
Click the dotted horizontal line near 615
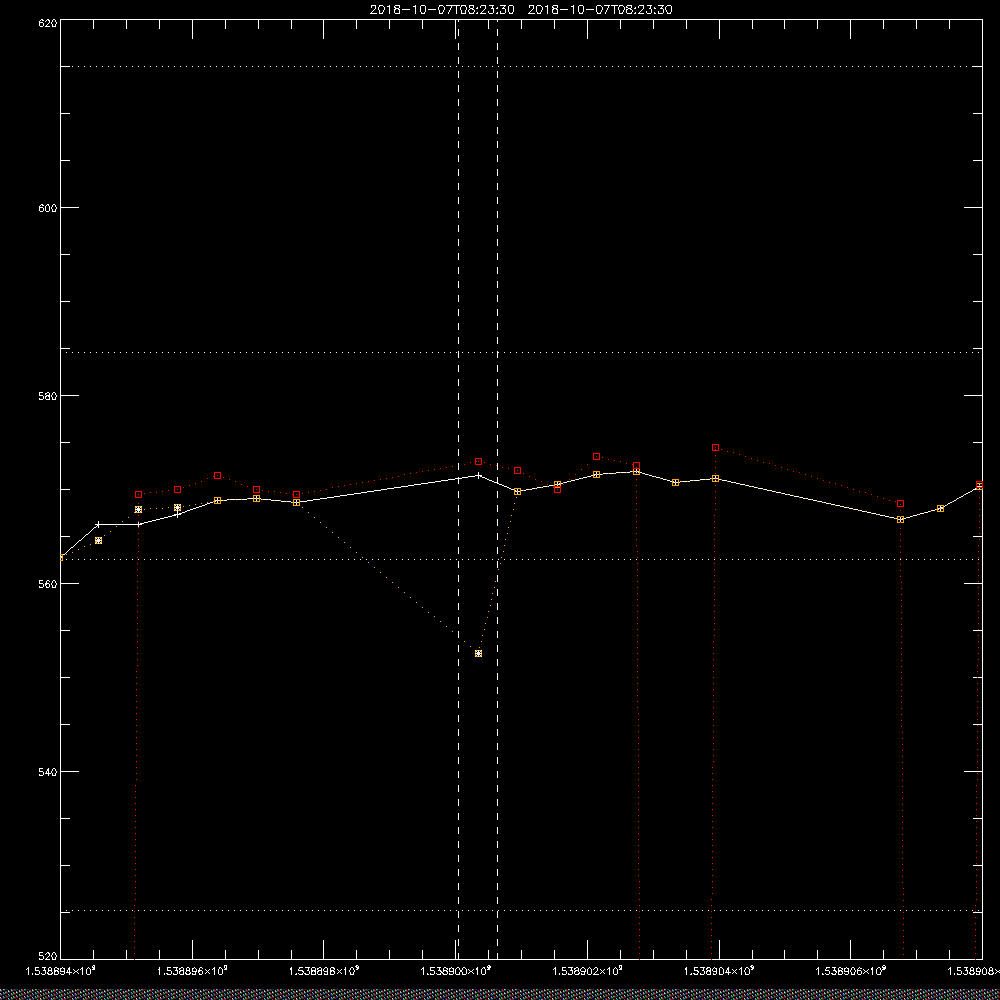click(521, 66)
